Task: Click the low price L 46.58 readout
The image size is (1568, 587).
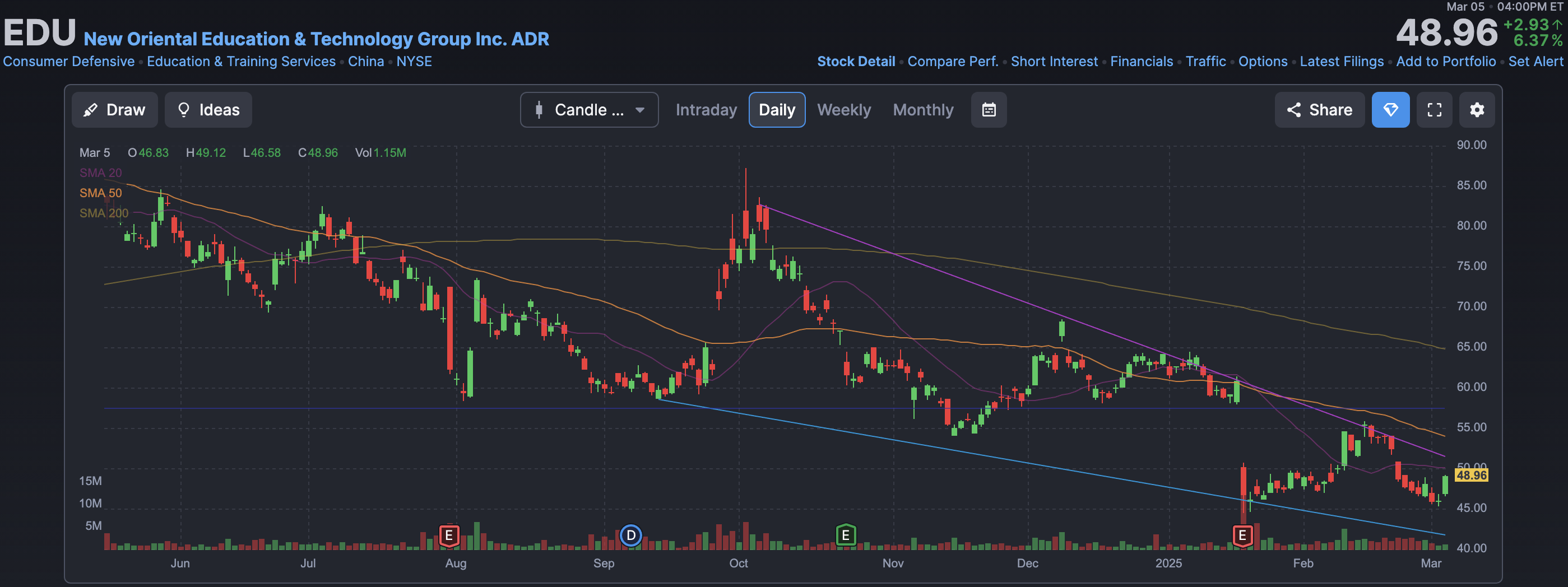Action: pos(262,153)
